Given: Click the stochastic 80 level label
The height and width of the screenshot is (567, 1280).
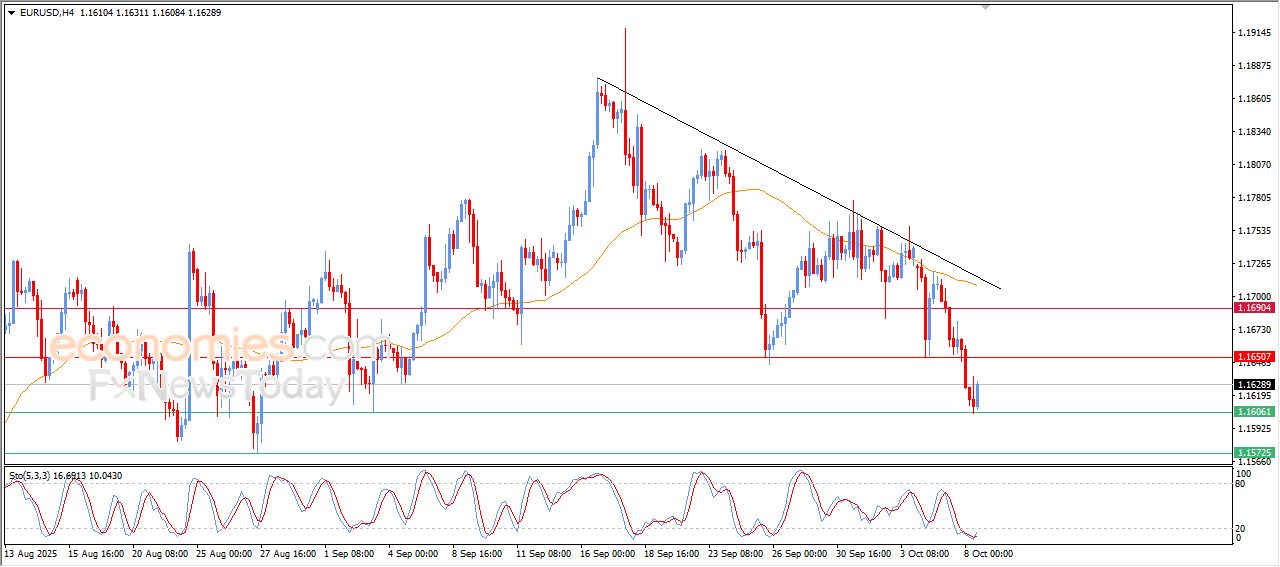Looking at the screenshot, I should [x=1241, y=484].
